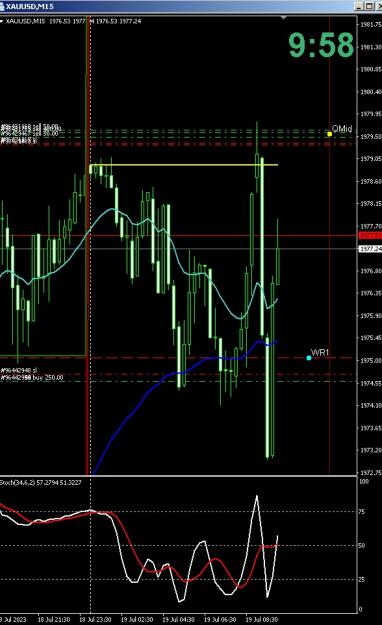Click the 1973.20 price axis value
Image resolution: width=382 pixels, height=625 pixels.
click(371, 450)
